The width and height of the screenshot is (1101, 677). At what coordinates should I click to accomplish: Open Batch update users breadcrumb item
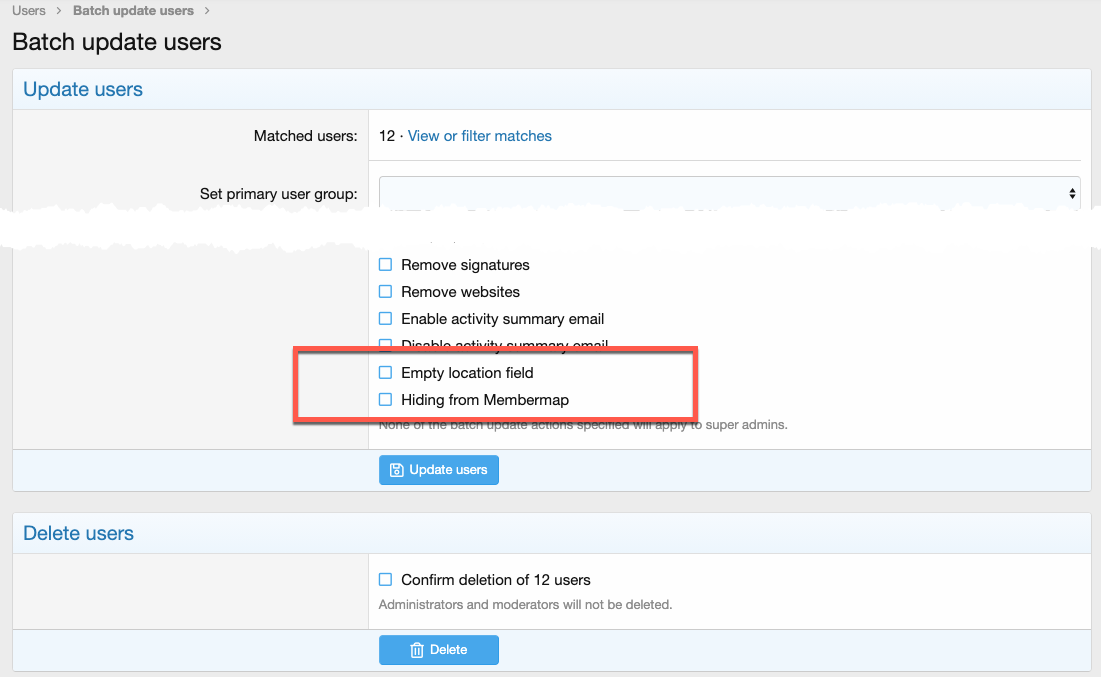click(133, 11)
